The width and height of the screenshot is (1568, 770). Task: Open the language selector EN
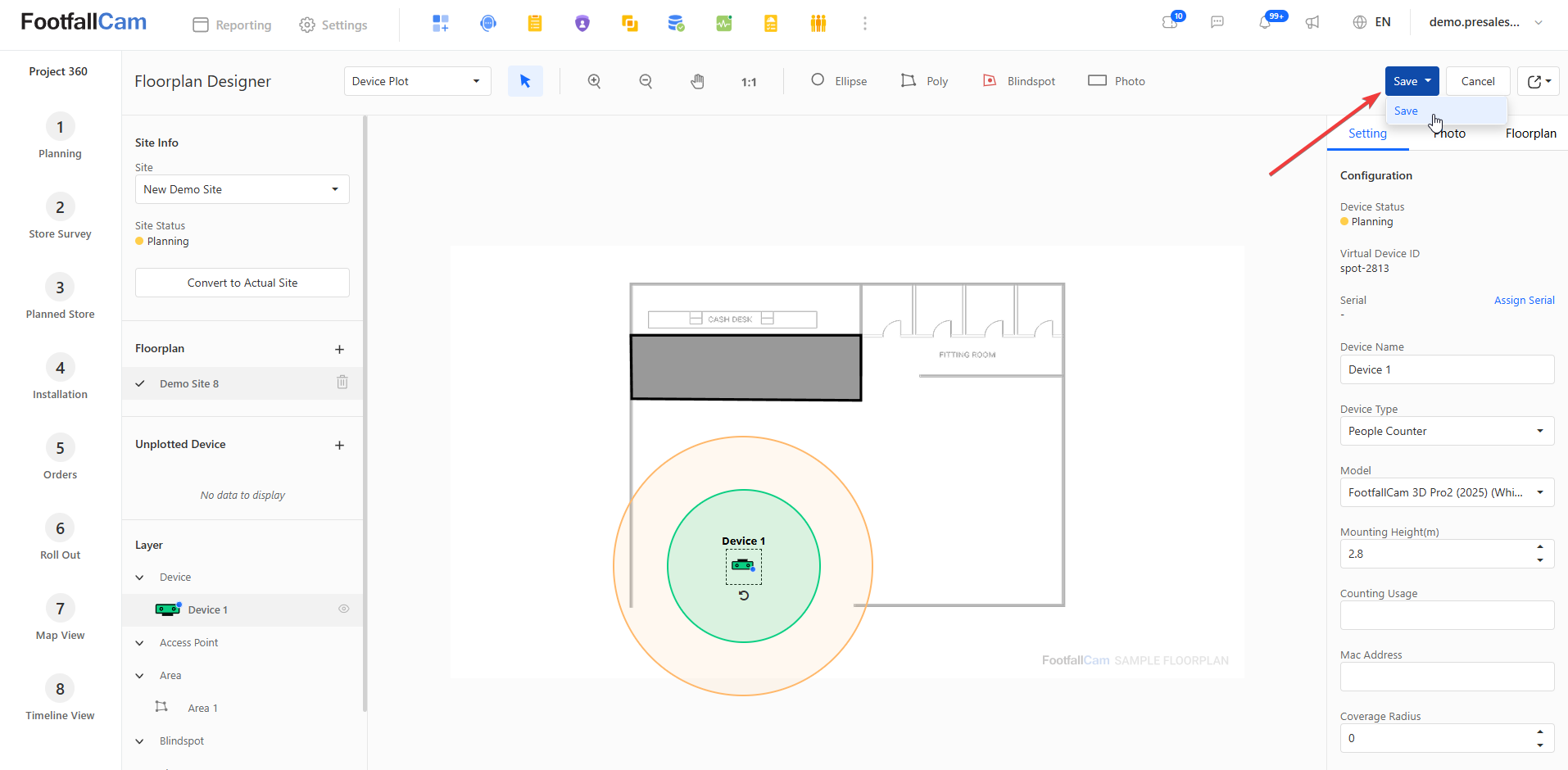(1371, 22)
